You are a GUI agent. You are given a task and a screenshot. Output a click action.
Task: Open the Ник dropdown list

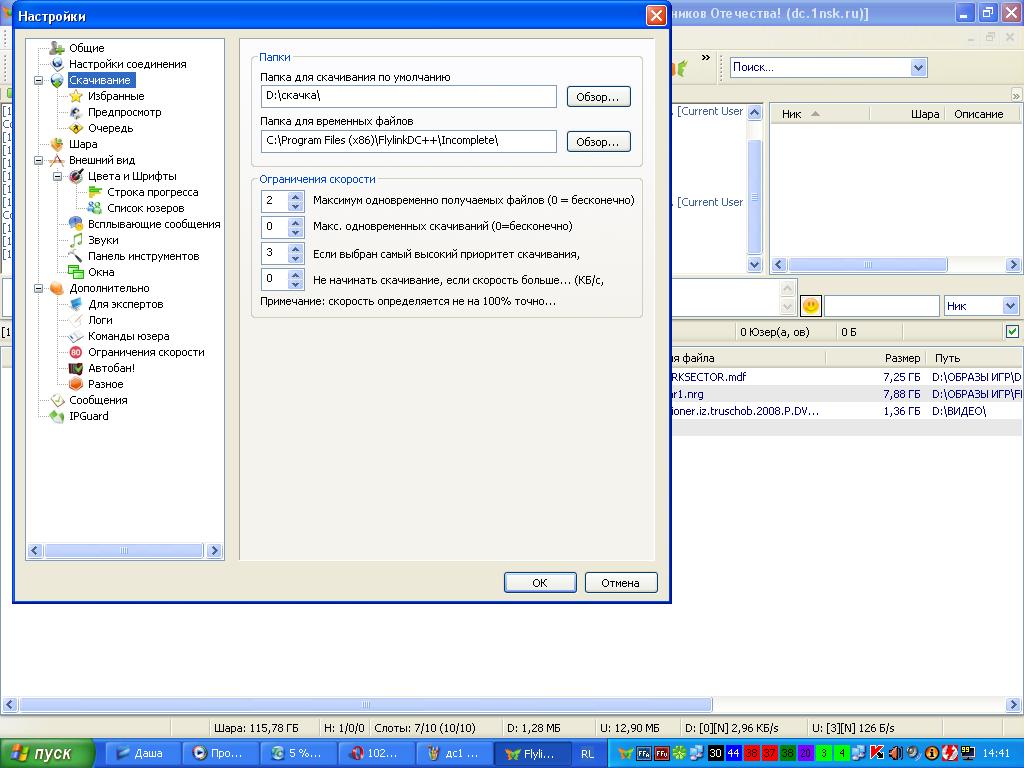[1009, 306]
